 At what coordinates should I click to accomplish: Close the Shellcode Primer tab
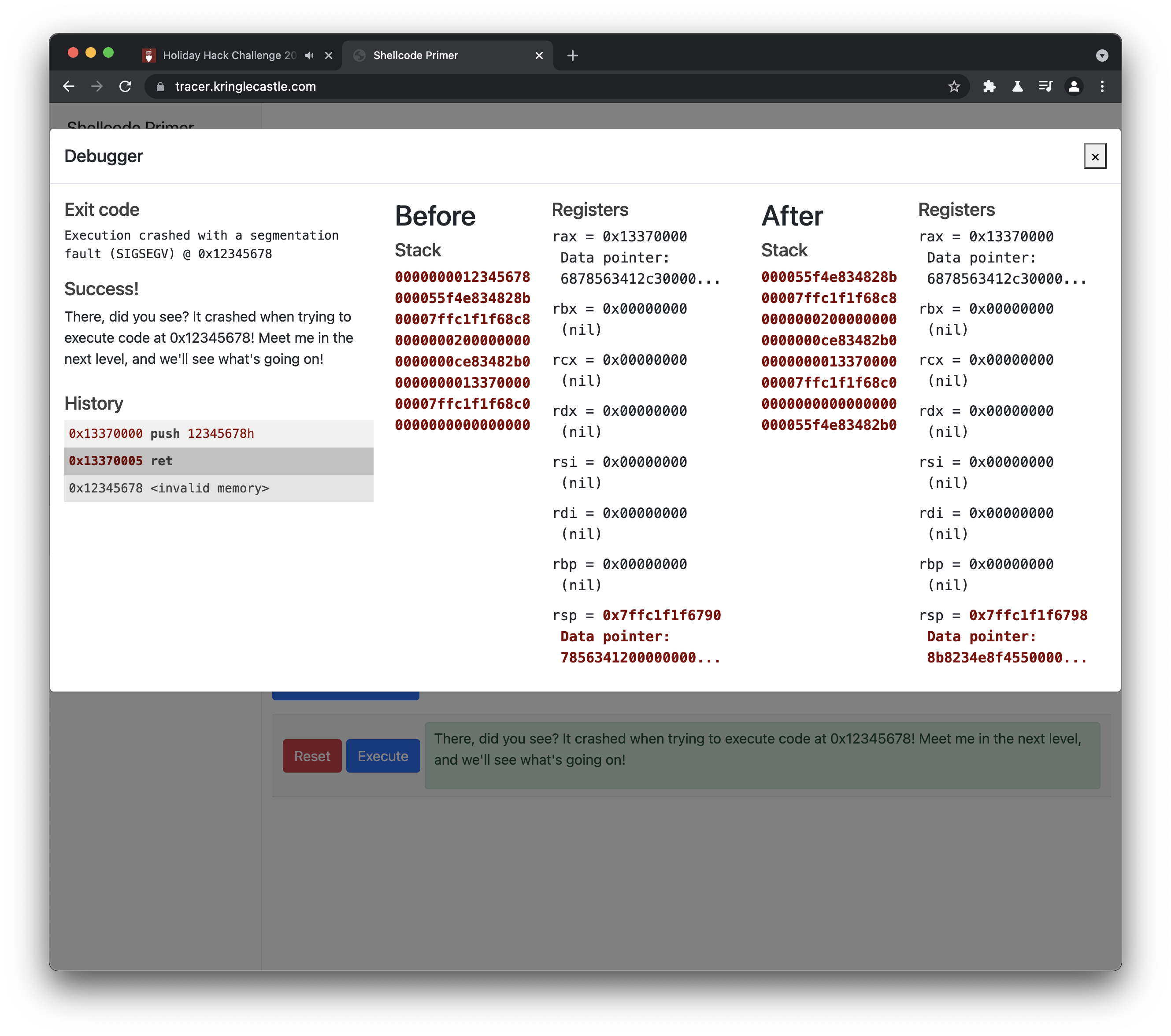pyautogui.click(x=538, y=55)
